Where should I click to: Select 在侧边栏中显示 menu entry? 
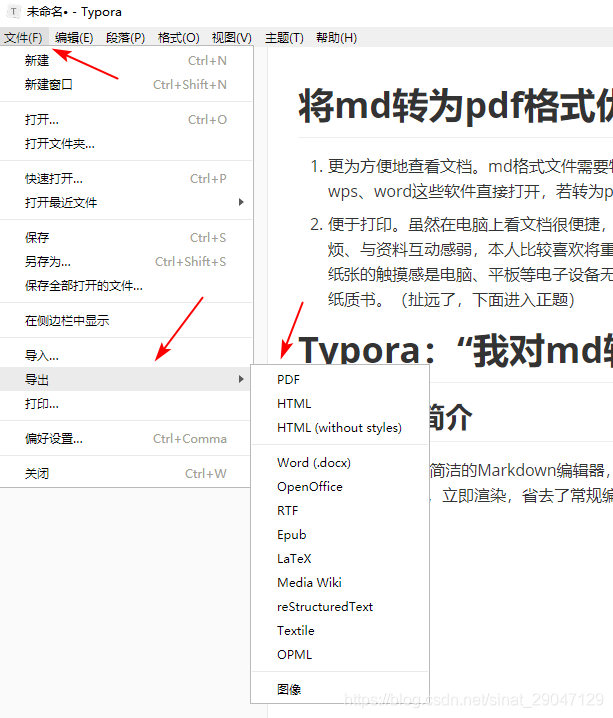tap(126, 321)
